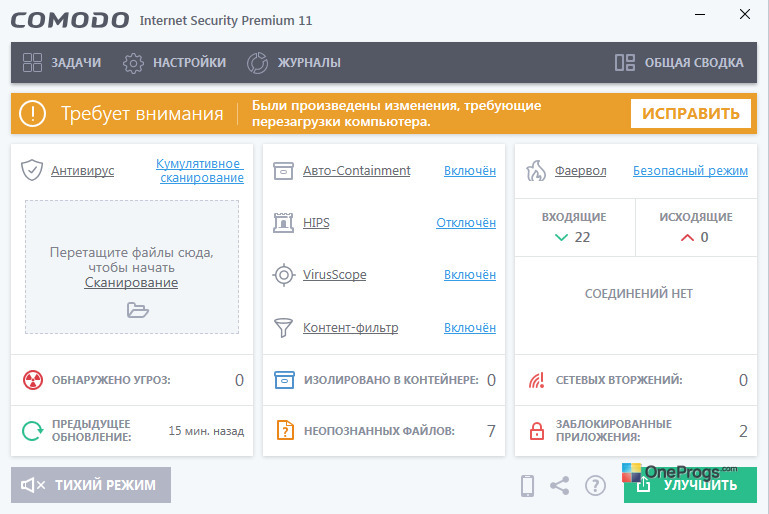
Task: Click the Фаервол flame icon
Action: tap(536, 170)
